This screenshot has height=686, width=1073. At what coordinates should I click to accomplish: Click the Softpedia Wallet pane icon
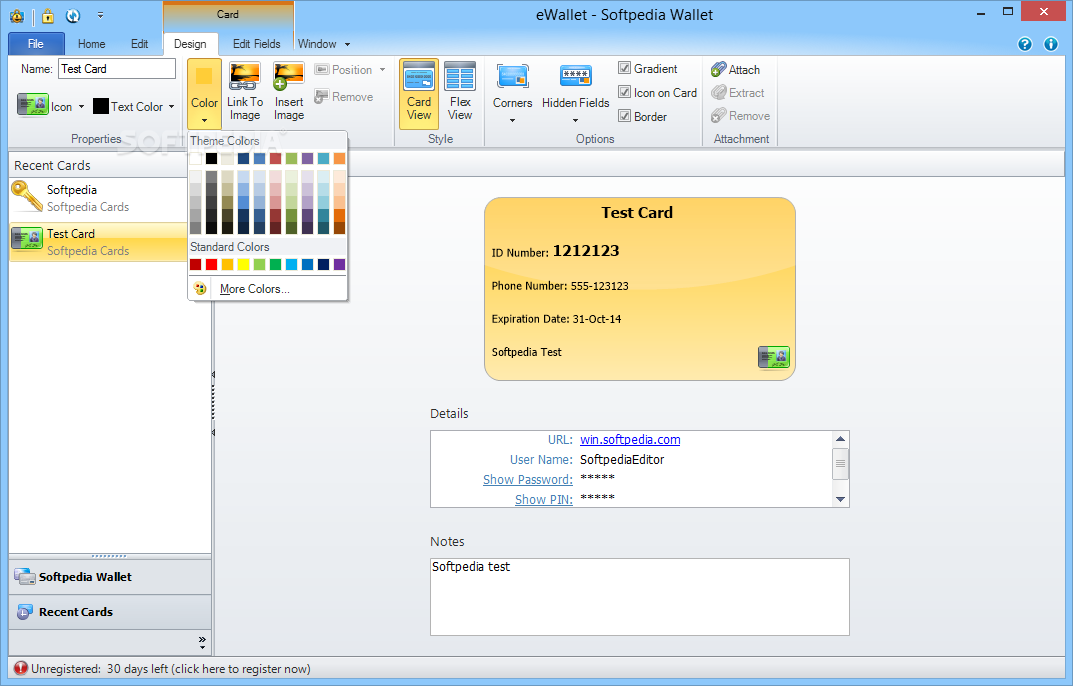pos(25,576)
